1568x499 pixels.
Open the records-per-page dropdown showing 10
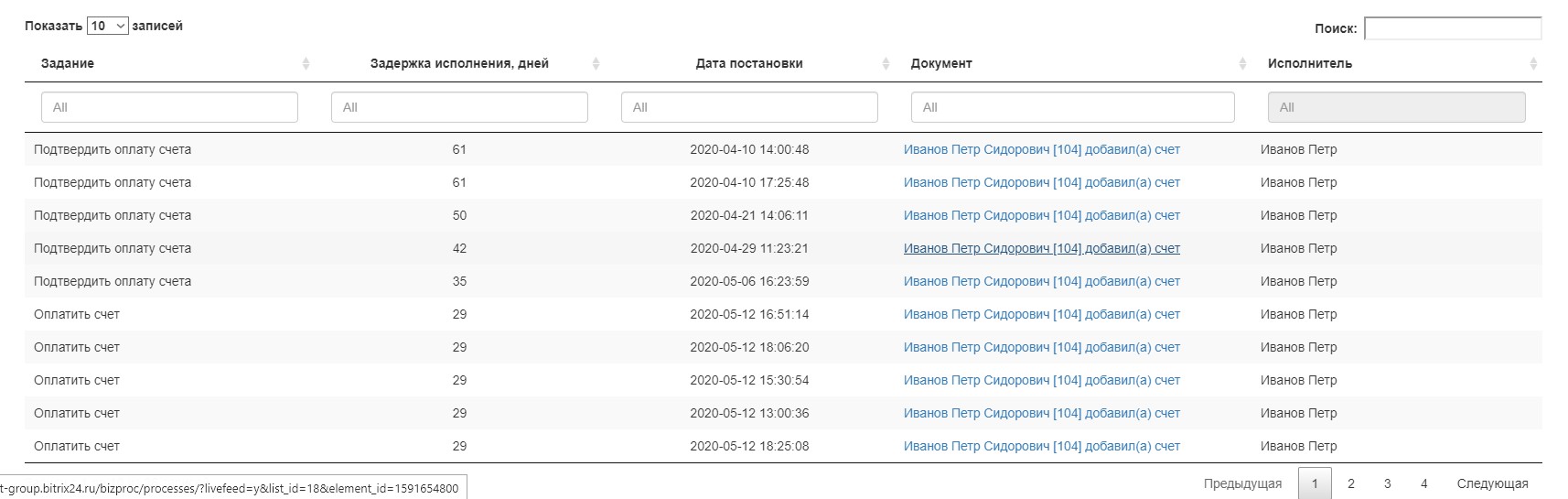pyautogui.click(x=107, y=26)
